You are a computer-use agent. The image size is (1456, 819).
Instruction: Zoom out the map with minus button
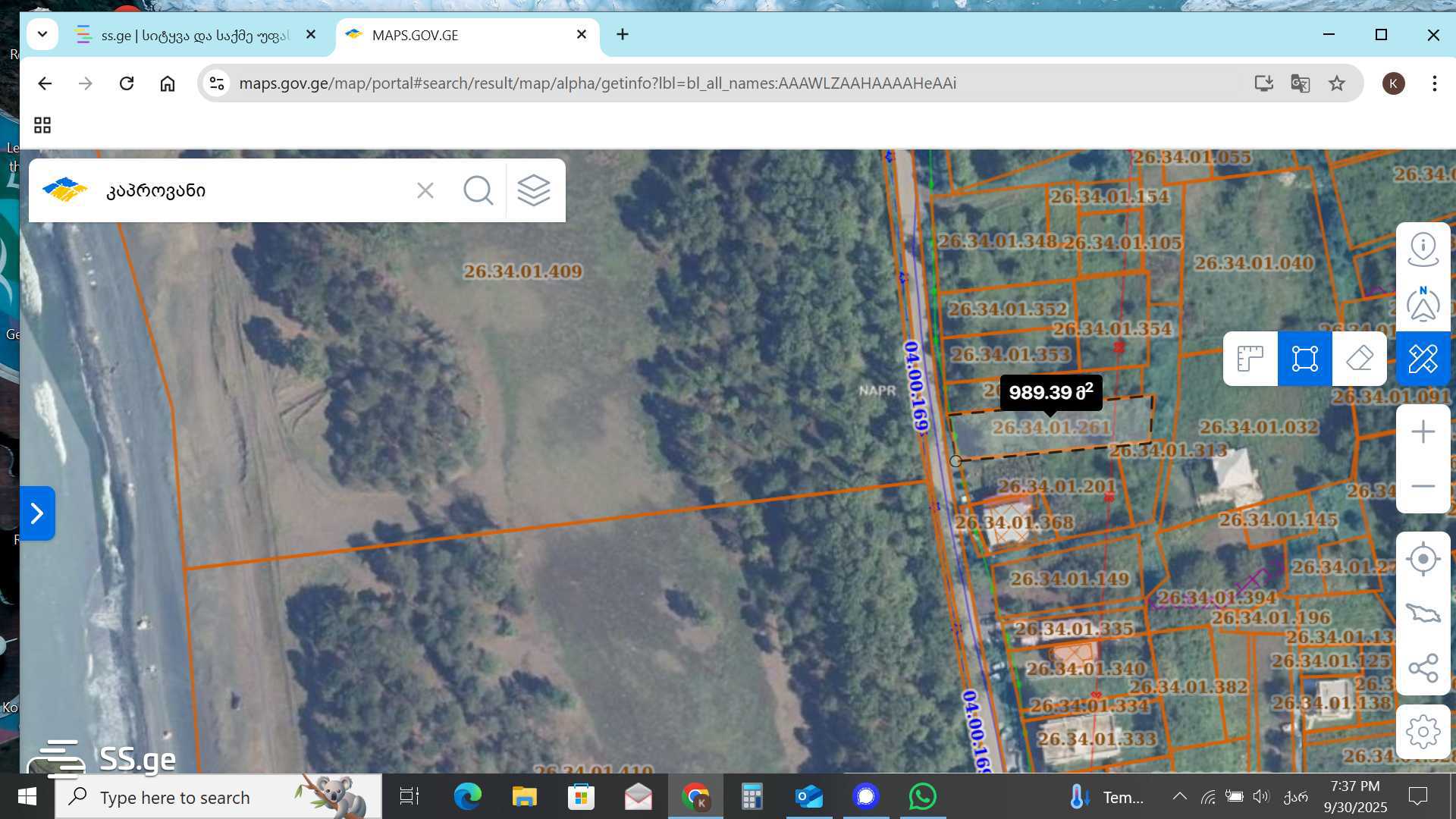coord(1423,486)
